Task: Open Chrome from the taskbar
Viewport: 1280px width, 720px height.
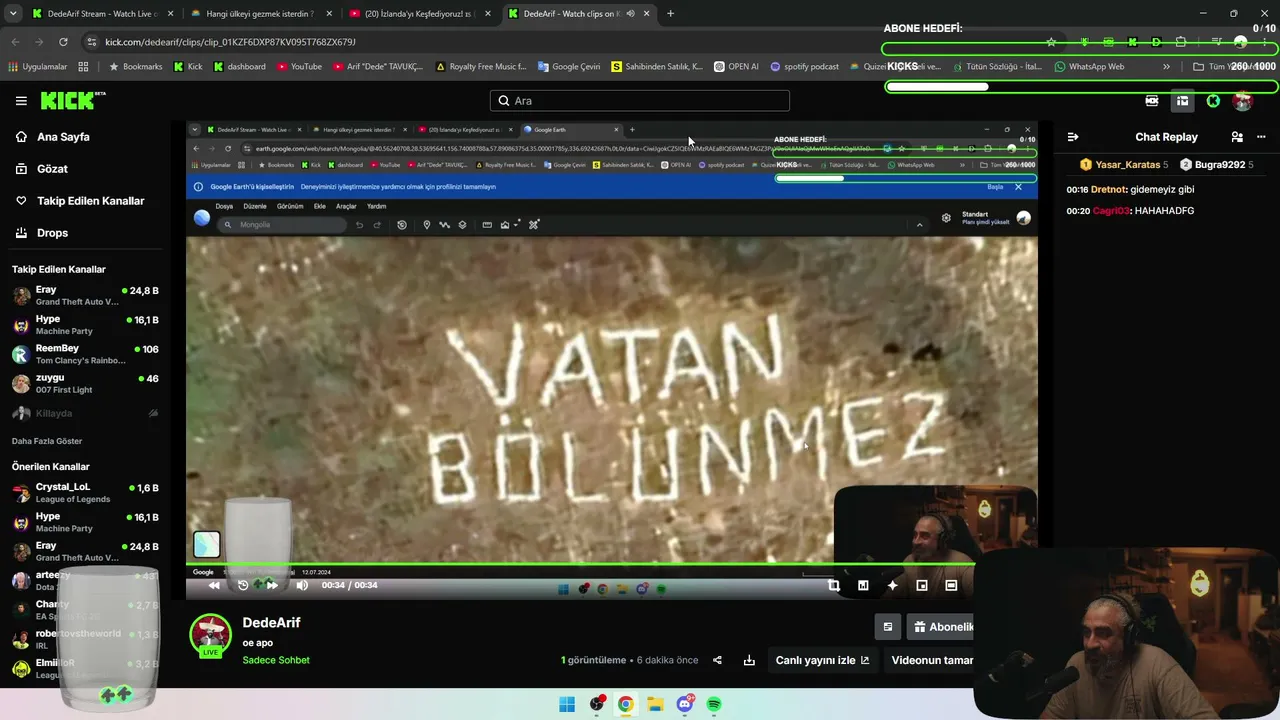Action: click(625, 704)
